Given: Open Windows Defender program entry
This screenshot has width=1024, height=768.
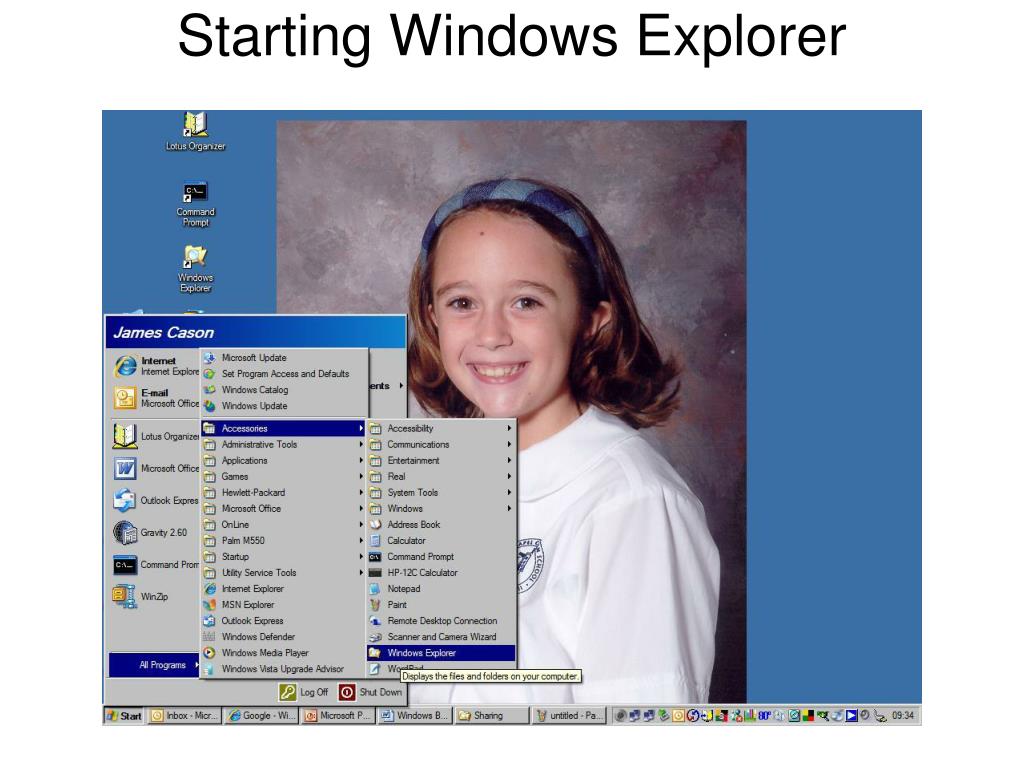Looking at the screenshot, I should [283, 637].
